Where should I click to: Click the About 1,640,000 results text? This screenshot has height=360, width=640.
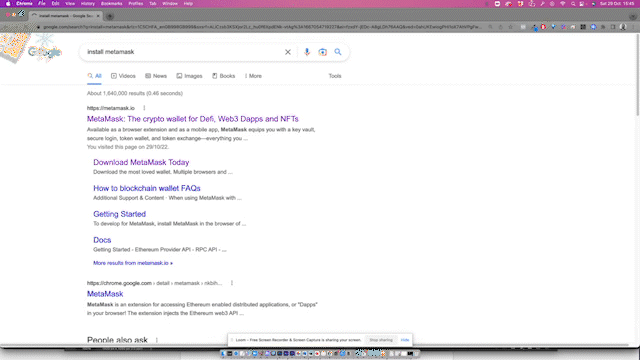tap(135, 93)
